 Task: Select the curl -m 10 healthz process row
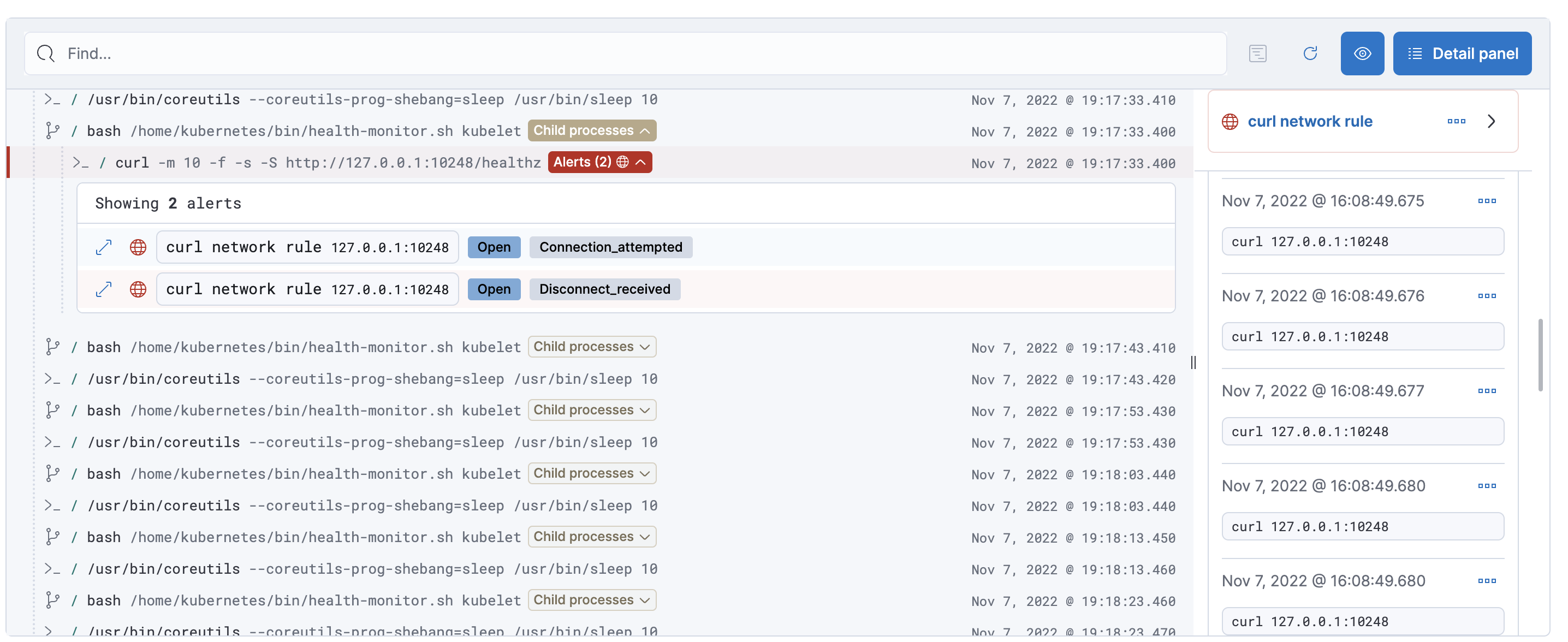coord(599,163)
